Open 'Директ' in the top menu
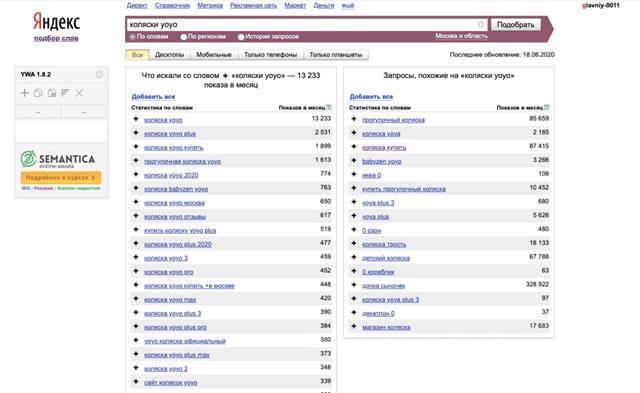The width and height of the screenshot is (640, 393). 137,5
